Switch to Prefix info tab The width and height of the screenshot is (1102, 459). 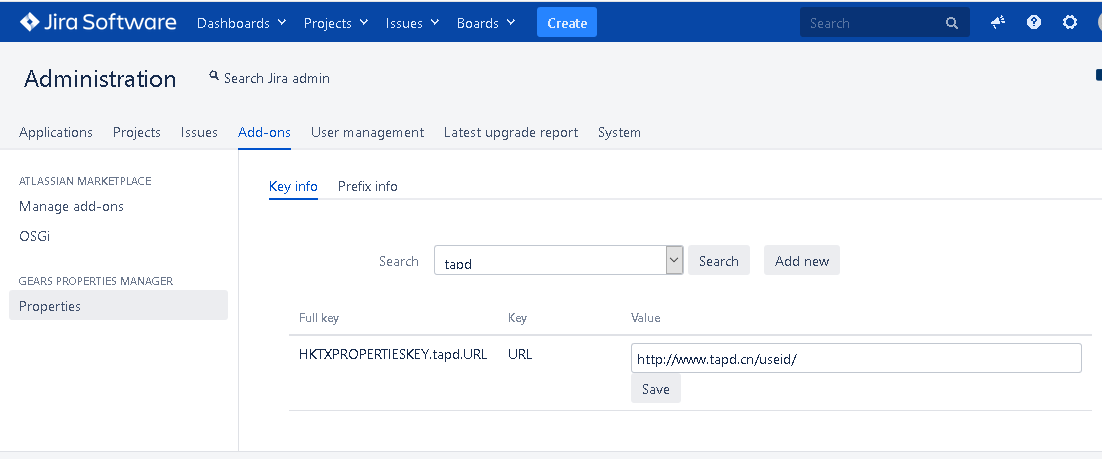(368, 186)
